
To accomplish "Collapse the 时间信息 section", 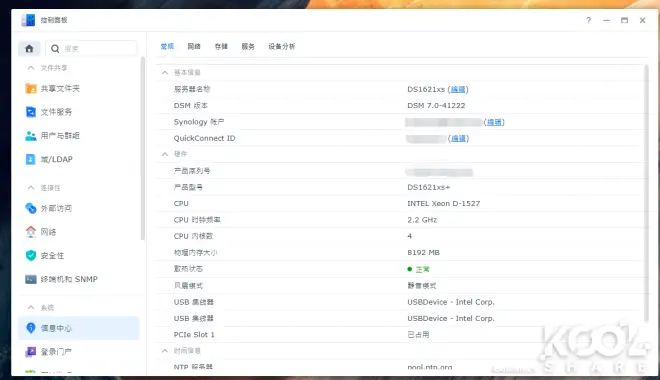I will 165,351.
